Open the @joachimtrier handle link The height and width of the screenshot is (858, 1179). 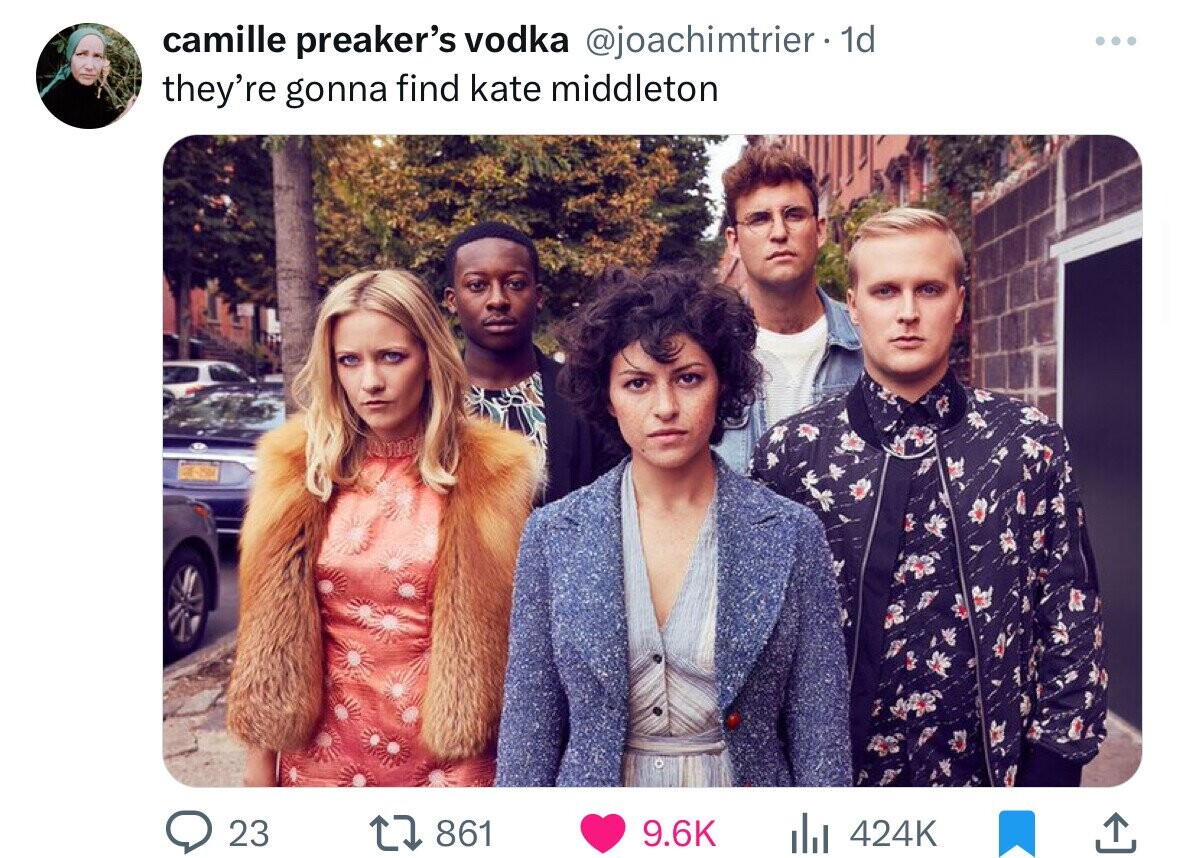point(699,40)
